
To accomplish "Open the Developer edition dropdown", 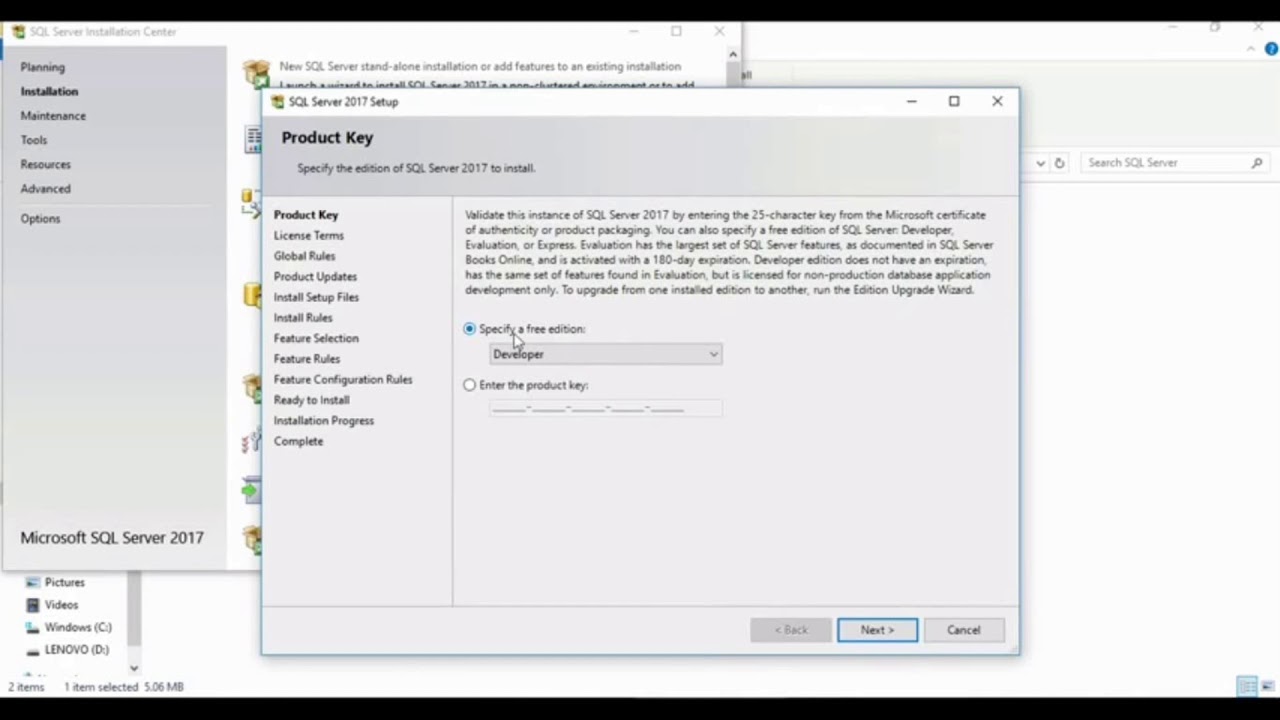I will pyautogui.click(x=605, y=354).
